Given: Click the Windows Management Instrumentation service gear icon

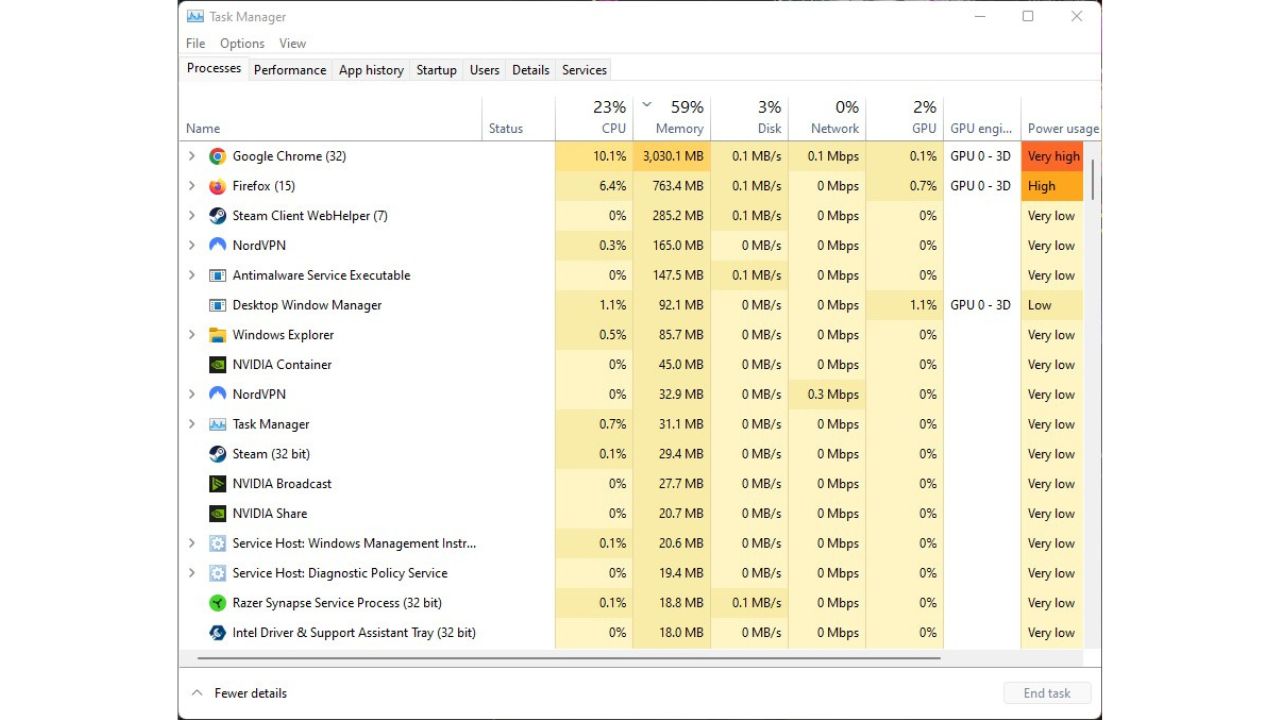Looking at the screenshot, I should coord(217,543).
